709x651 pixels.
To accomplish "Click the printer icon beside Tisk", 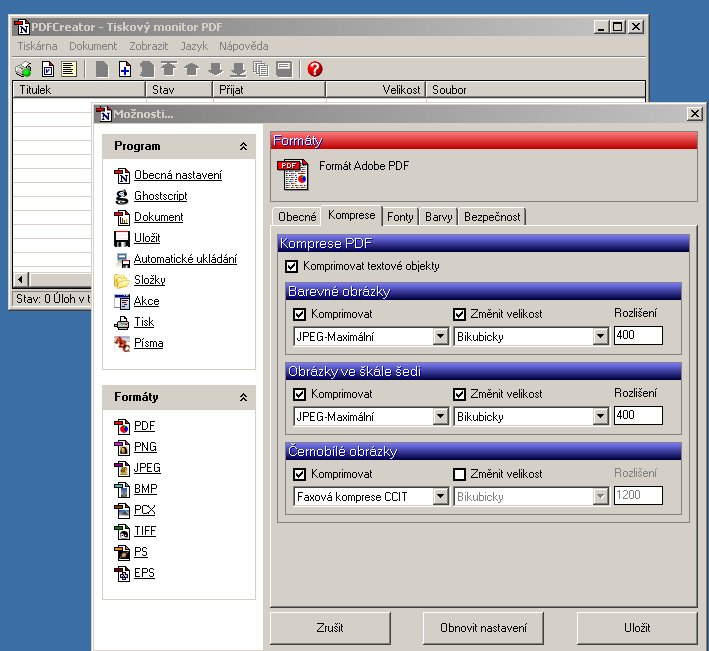I will coord(122,323).
